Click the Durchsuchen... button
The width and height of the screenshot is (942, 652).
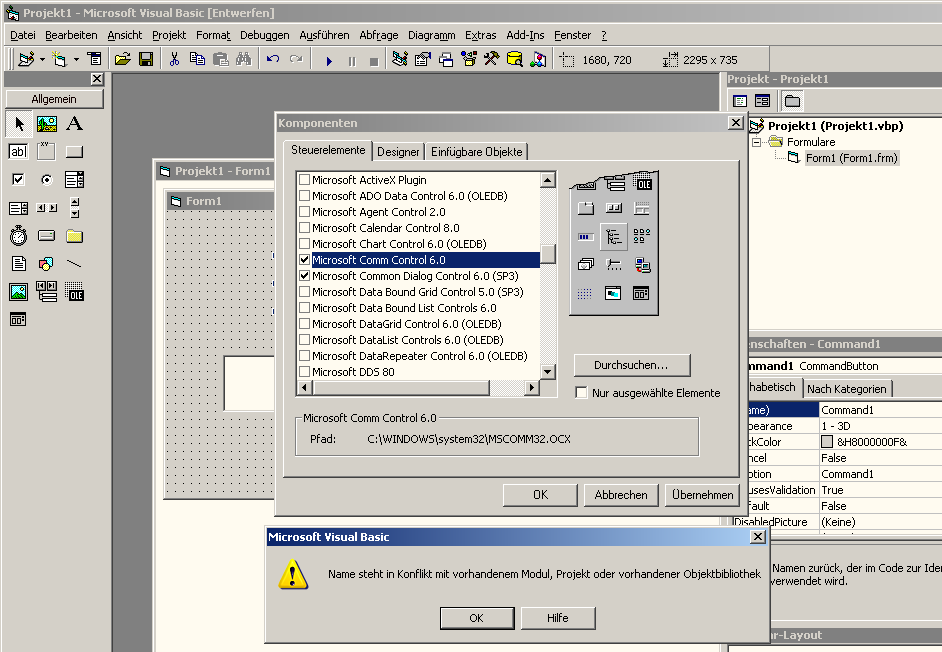(x=634, y=365)
